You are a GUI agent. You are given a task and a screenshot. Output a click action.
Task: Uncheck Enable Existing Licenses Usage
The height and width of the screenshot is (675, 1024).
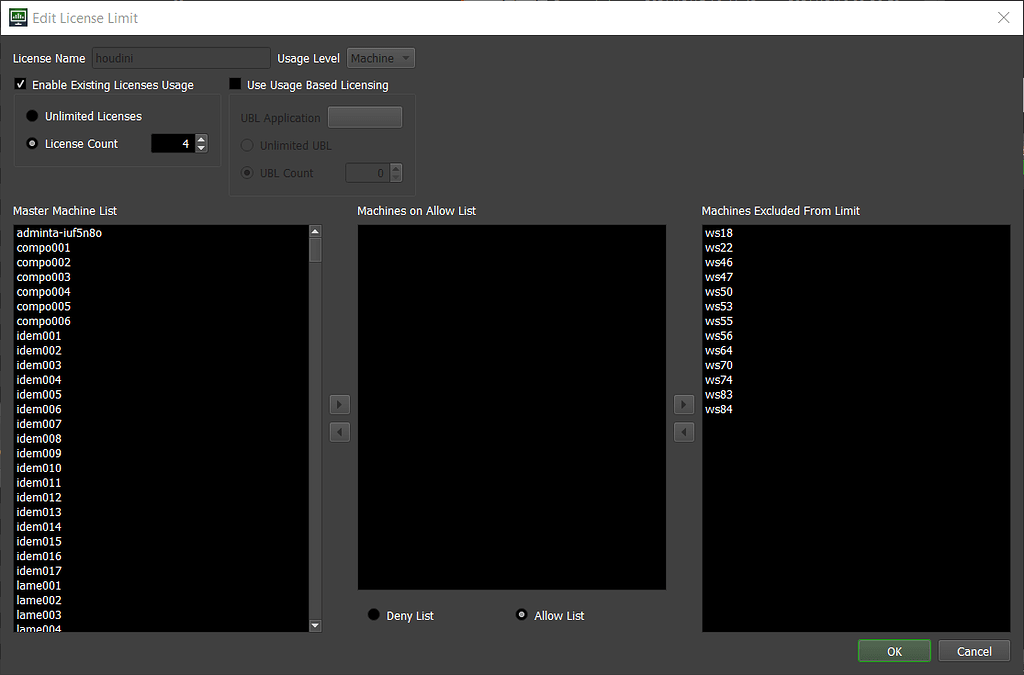20,84
